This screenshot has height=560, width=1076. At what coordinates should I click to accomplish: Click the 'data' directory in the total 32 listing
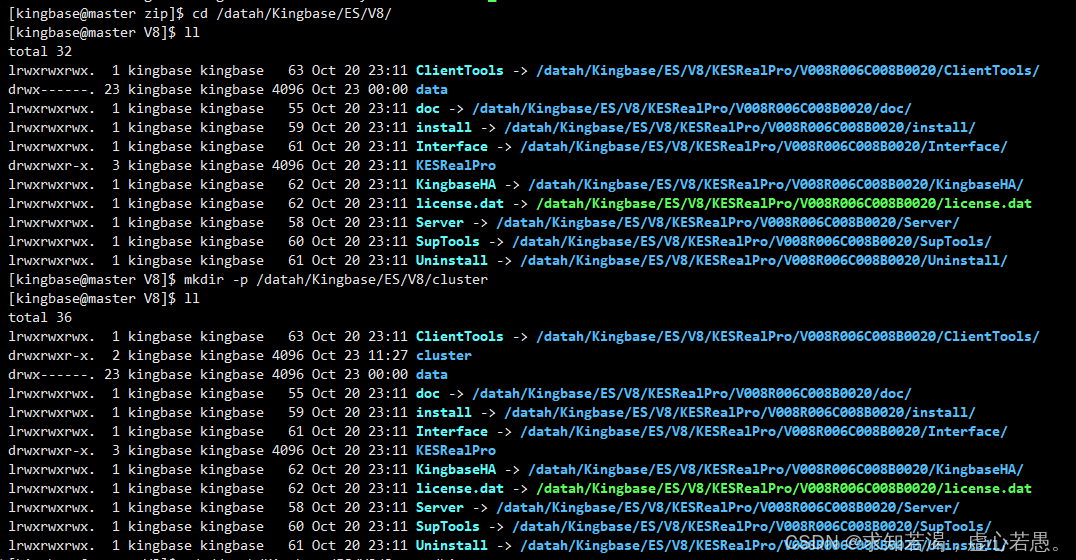pyautogui.click(x=432, y=90)
